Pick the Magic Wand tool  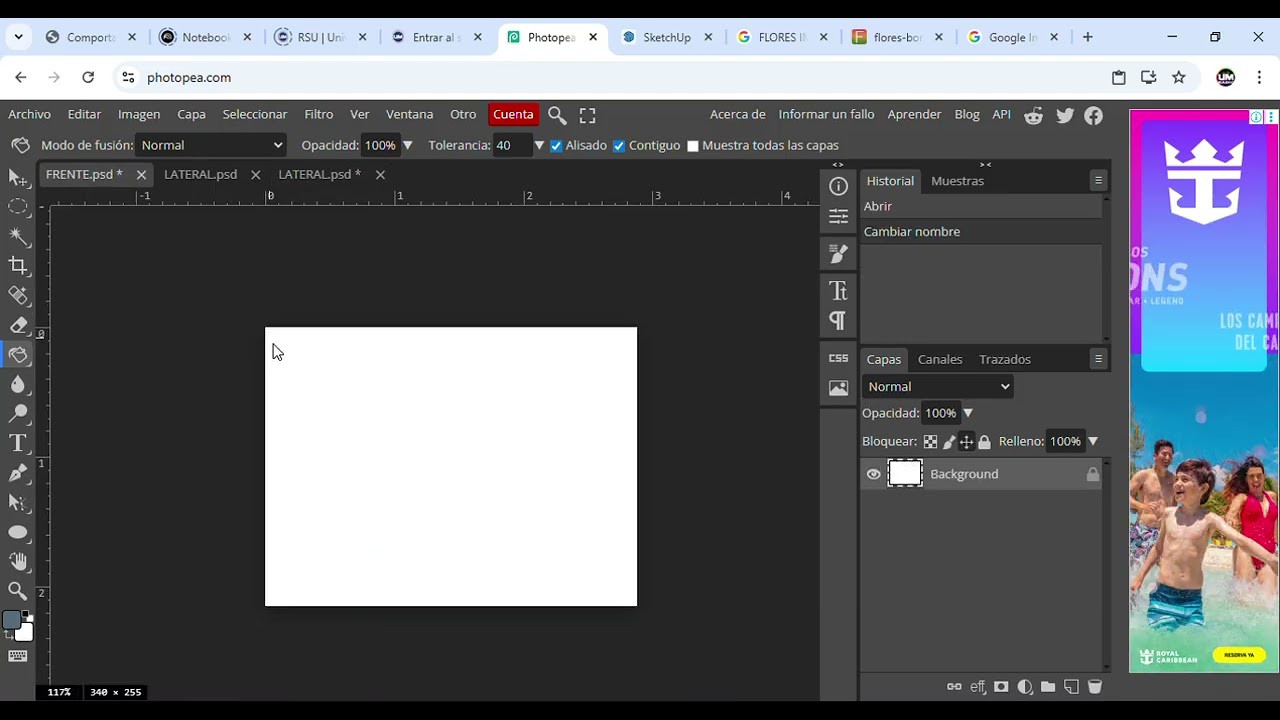[18, 236]
